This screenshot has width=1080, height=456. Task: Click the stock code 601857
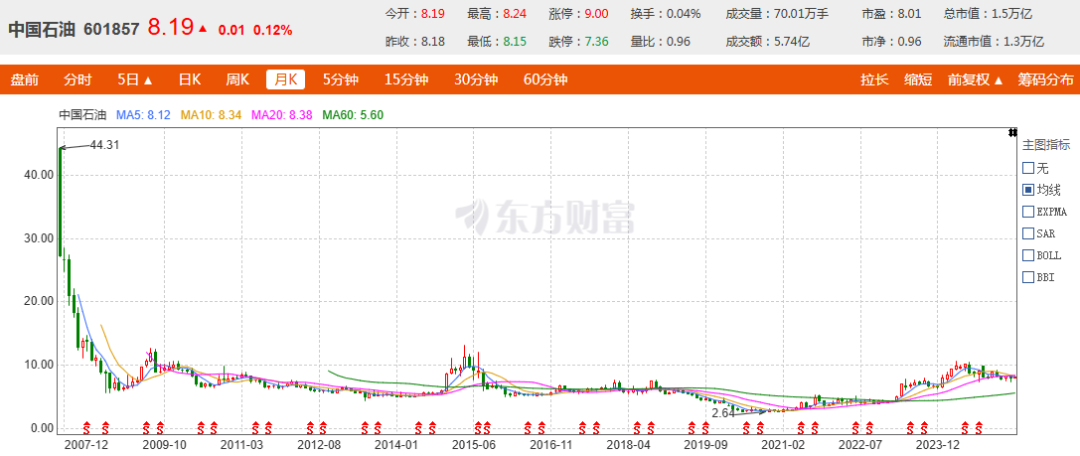[112, 30]
